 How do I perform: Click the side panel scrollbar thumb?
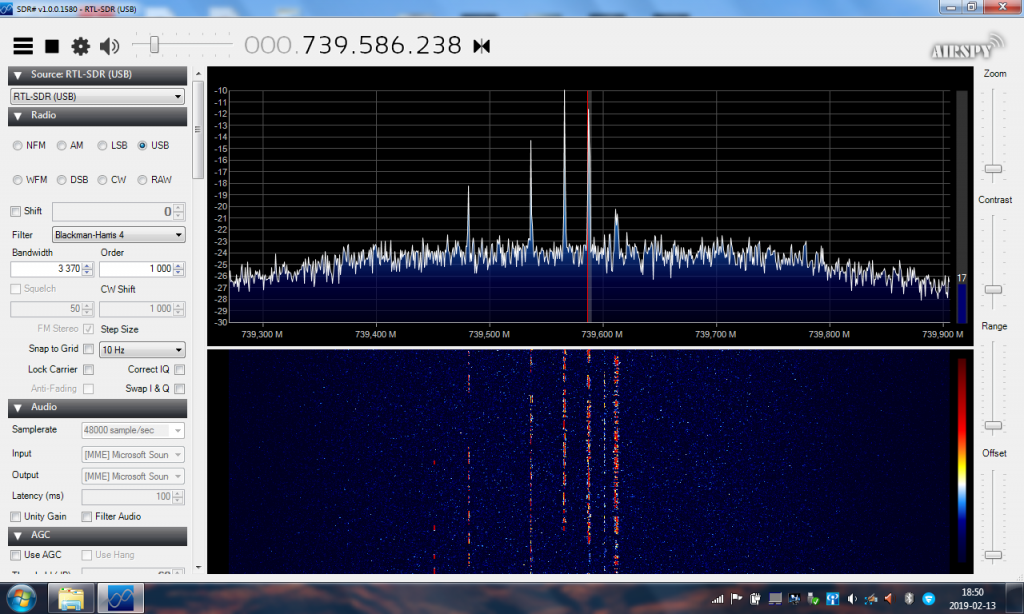(x=198, y=129)
